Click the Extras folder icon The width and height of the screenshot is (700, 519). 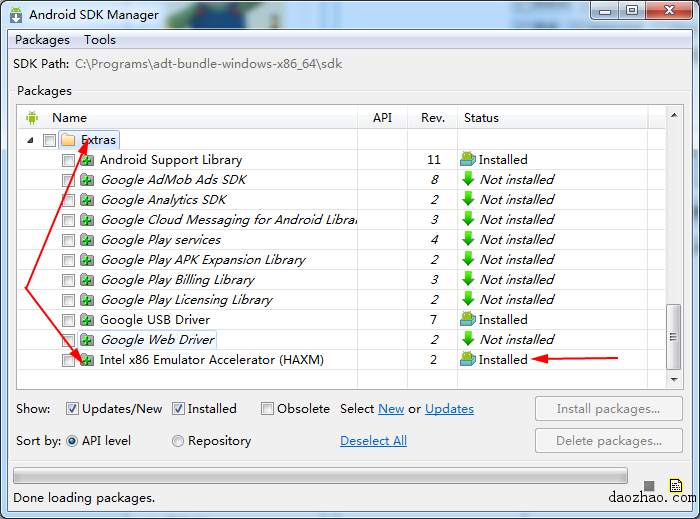click(68, 140)
